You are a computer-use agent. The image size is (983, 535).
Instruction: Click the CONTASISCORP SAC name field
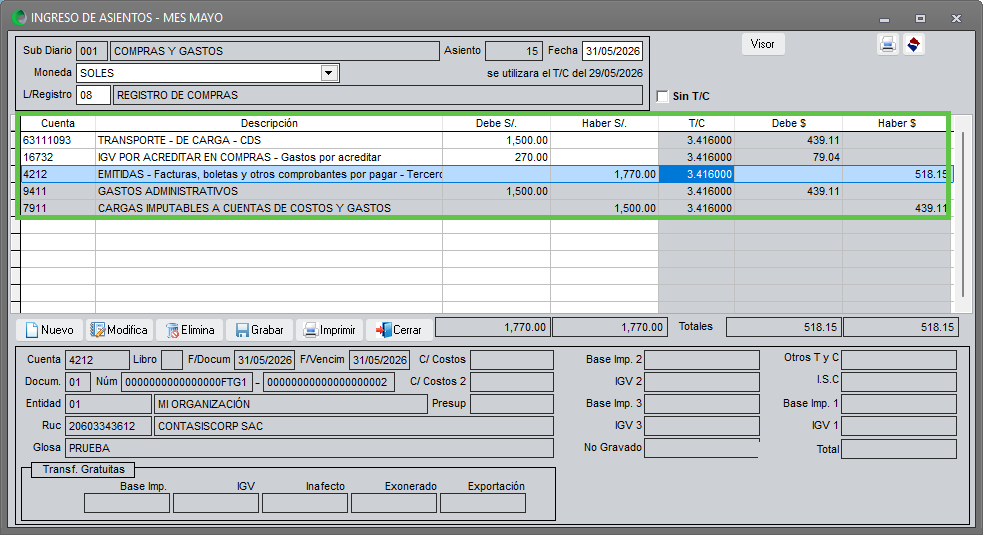coord(354,426)
